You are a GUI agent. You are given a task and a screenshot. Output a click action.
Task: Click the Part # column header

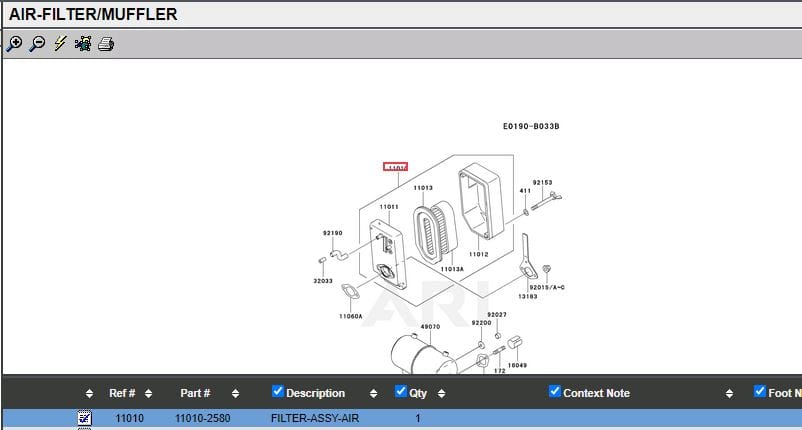pyautogui.click(x=195, y=393)
